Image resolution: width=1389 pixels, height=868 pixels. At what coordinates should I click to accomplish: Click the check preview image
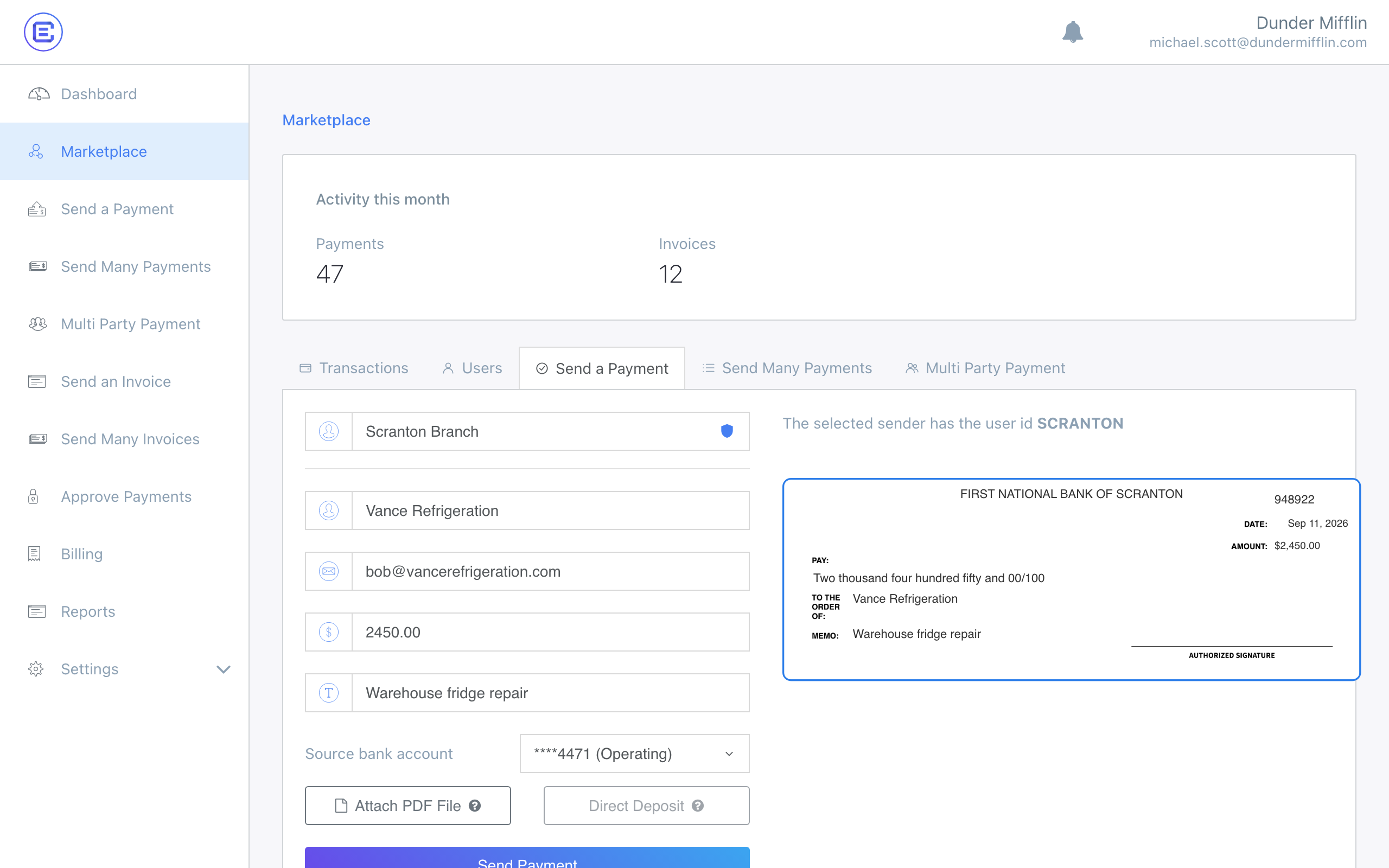point(1071,579)
